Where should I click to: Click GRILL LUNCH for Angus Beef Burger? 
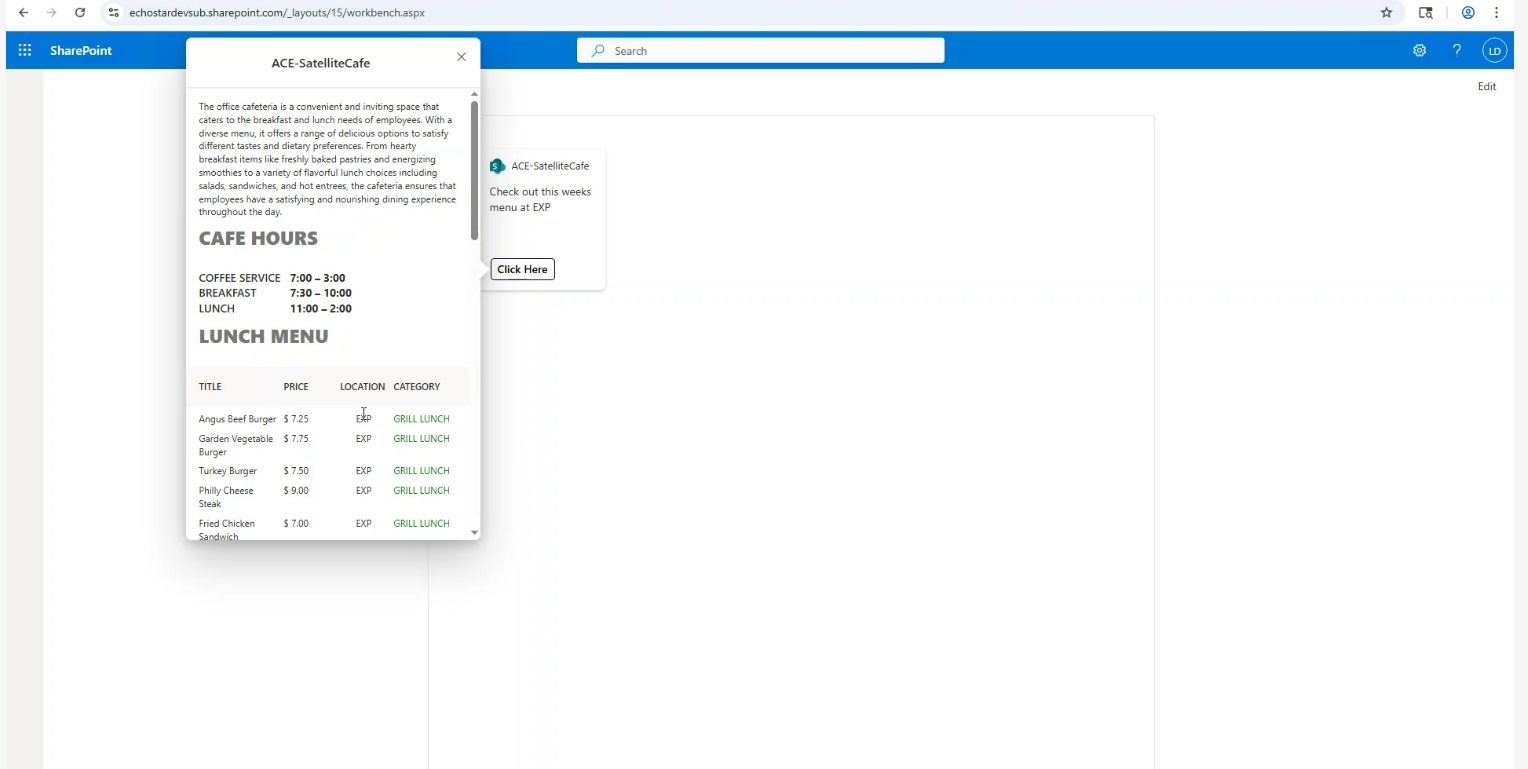421,419
